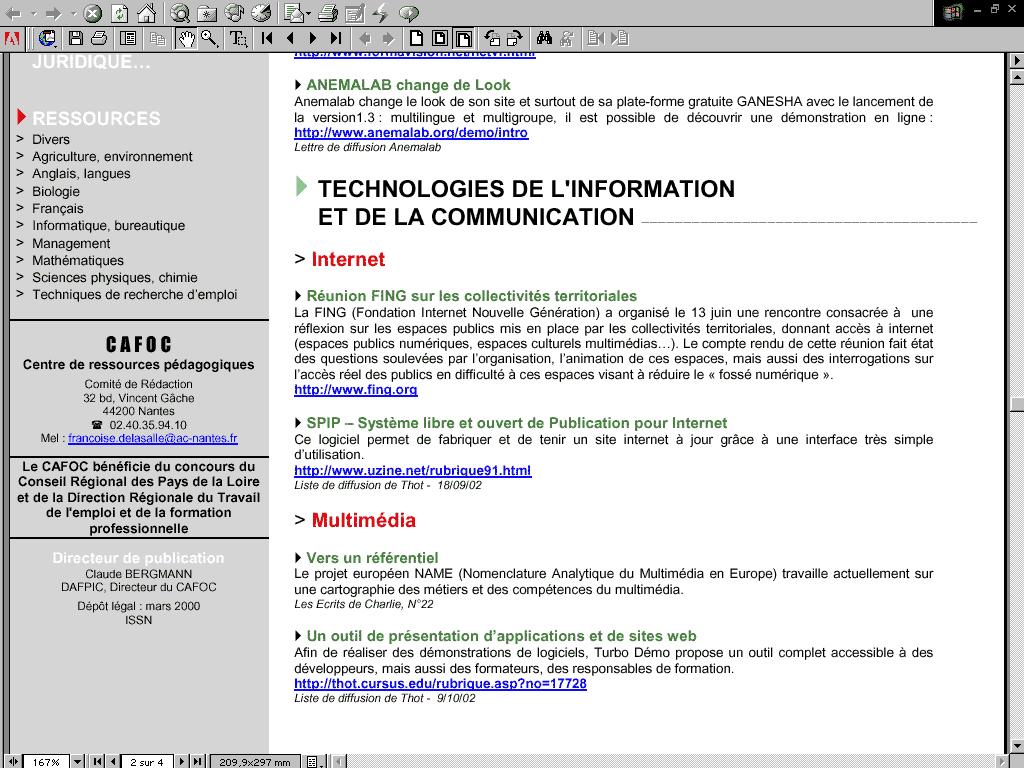Click the Save diskette icon
This screenshot has height=768, width=1024.
(76, 39)
